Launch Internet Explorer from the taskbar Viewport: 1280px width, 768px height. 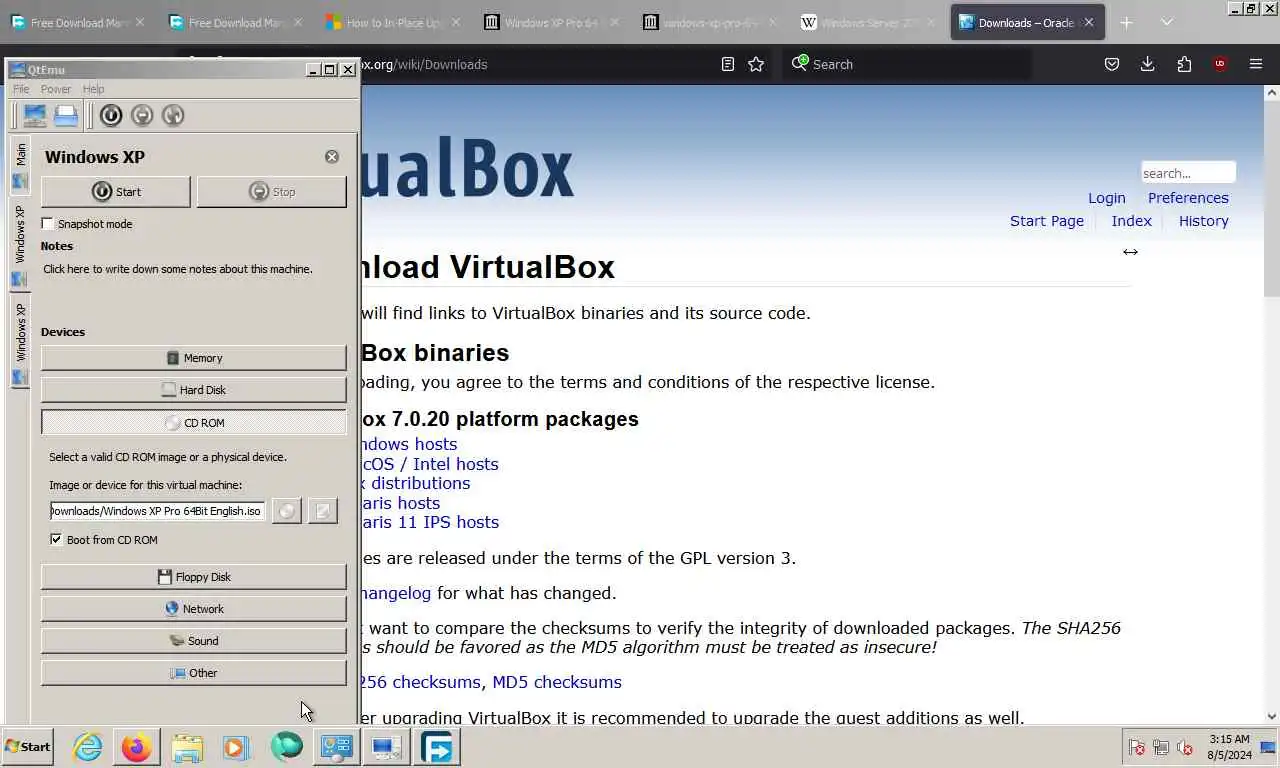(88, 747)
